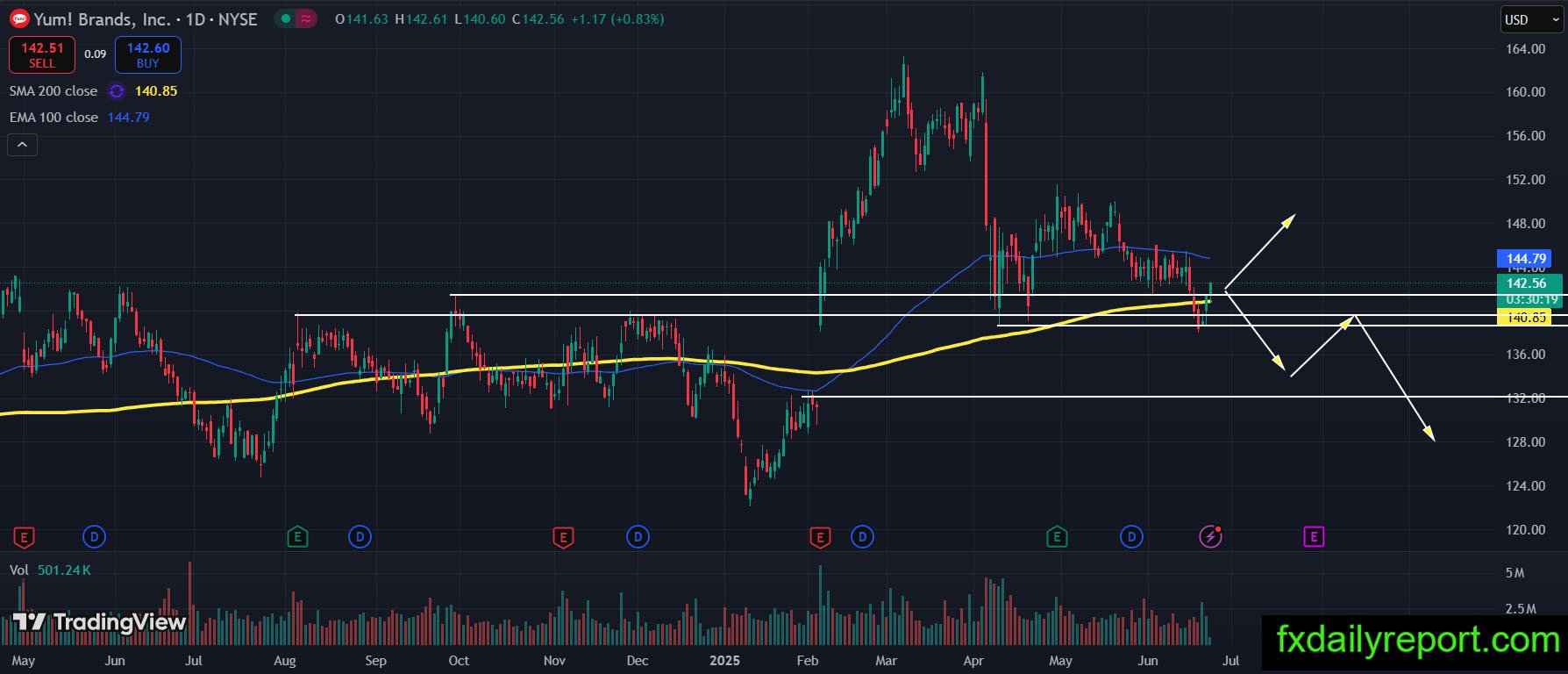Viewport: 1568px width, 674px height.
Task: Click the green 142.56 current price label
Action: tap(1529, 283)
